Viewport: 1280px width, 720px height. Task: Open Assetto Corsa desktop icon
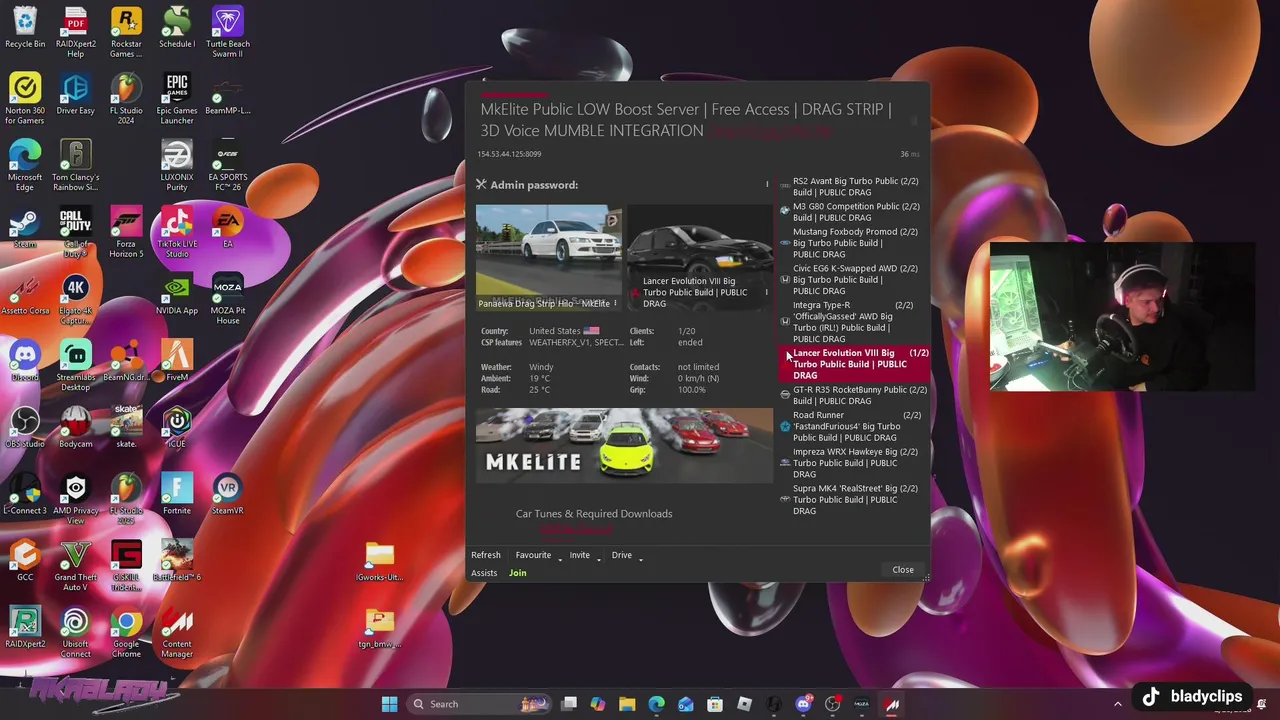pos(25,295)
